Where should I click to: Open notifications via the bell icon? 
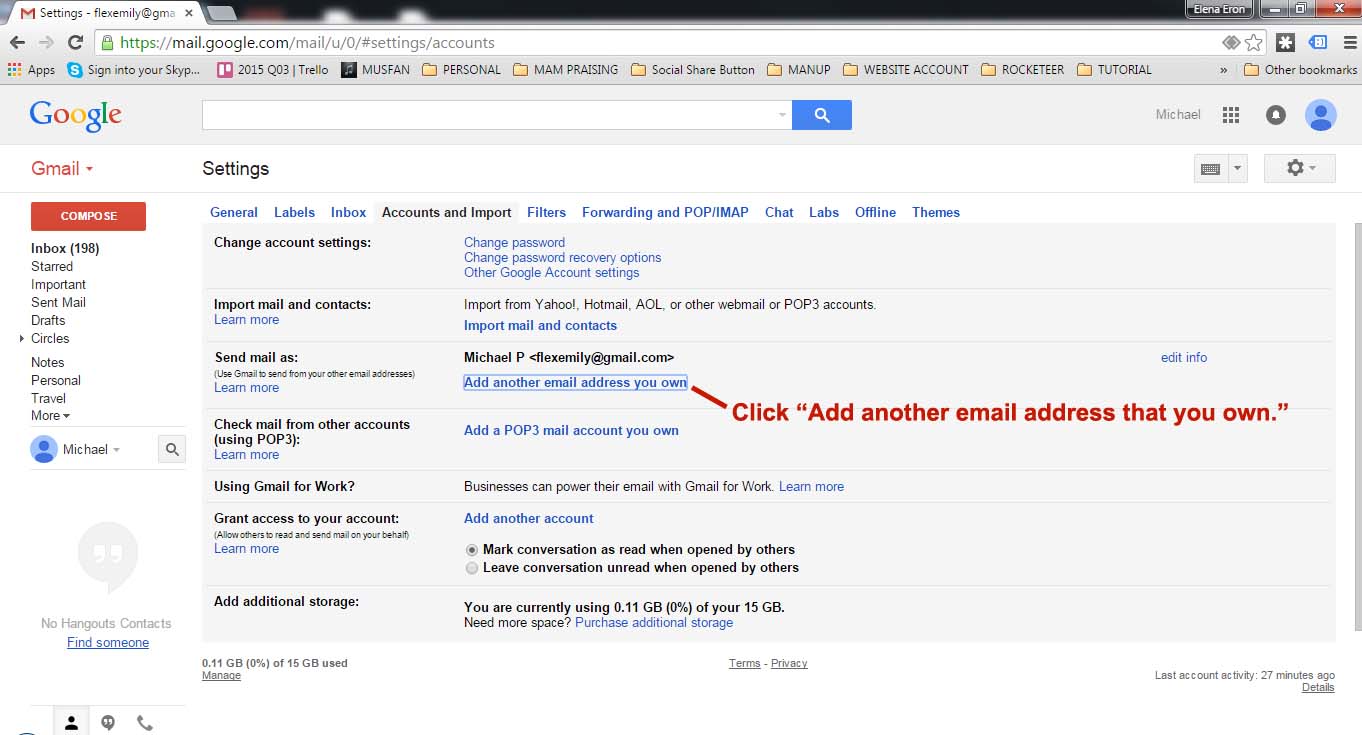tap(1275, 115)
